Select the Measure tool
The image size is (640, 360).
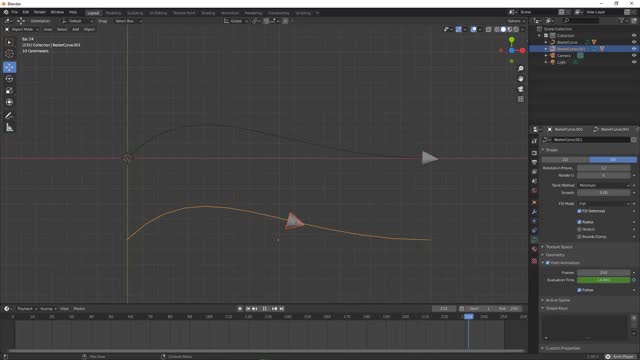point(9,128)
